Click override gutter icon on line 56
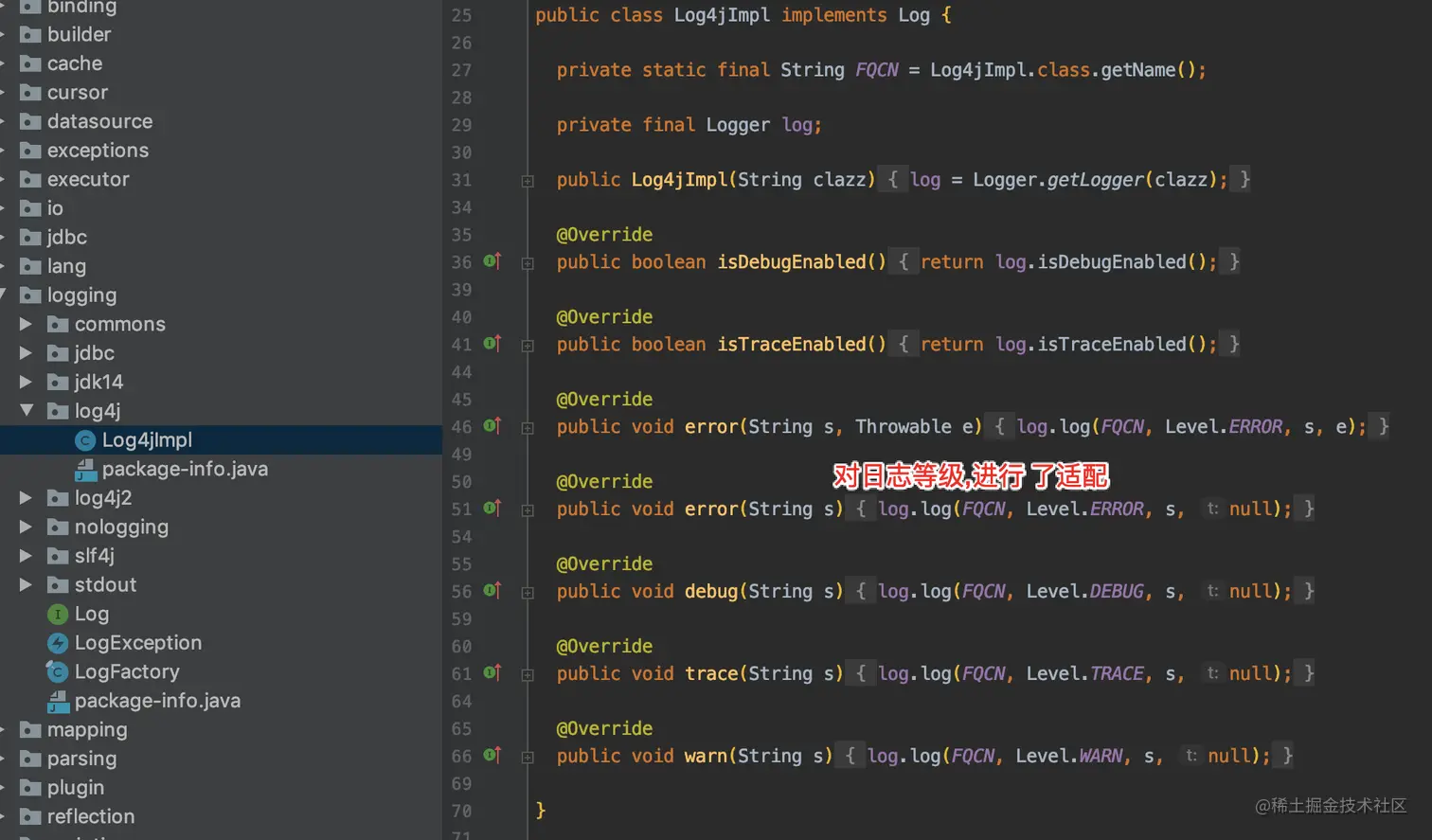 click(x=492, y=591)
